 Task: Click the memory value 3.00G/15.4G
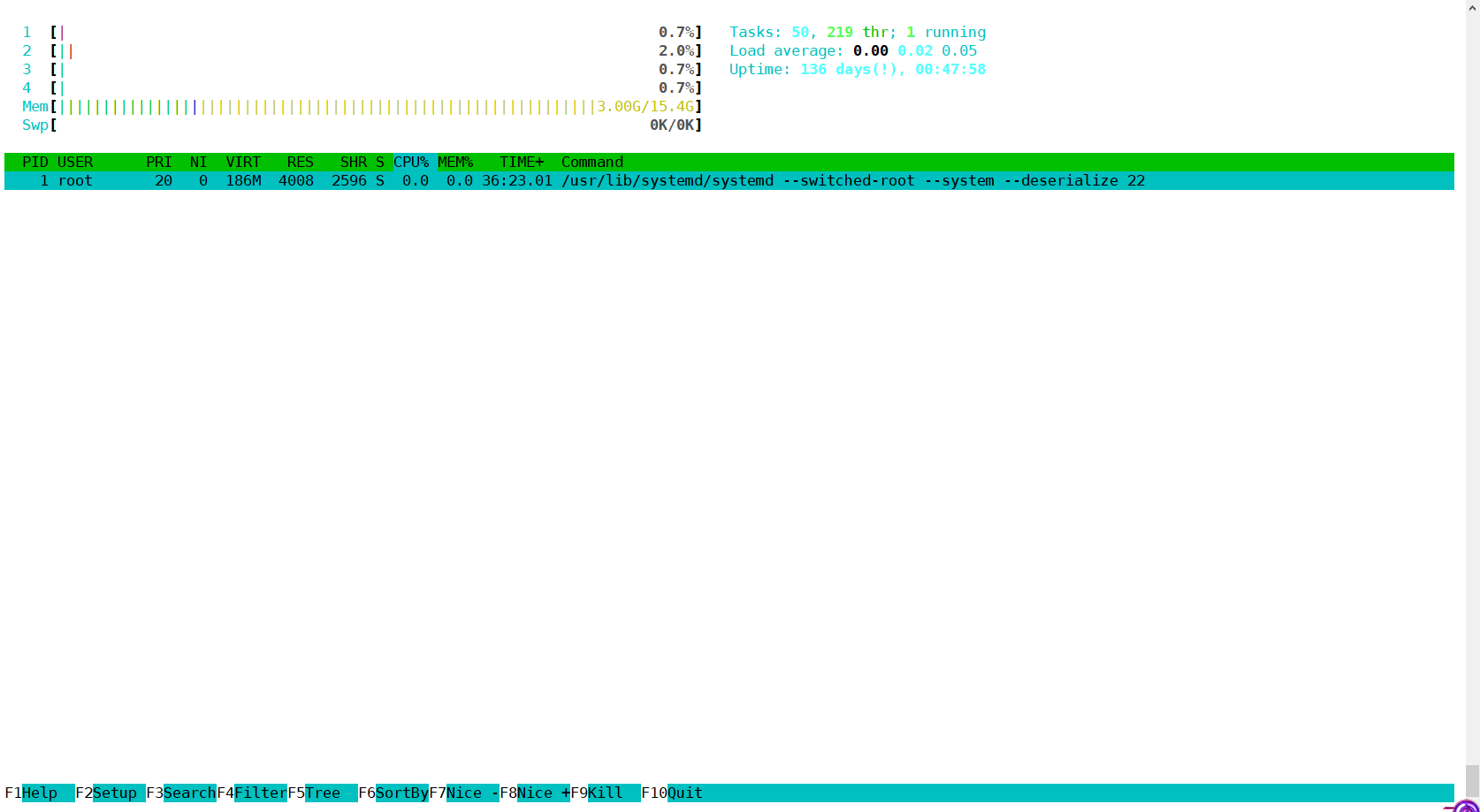click(645, 106)
